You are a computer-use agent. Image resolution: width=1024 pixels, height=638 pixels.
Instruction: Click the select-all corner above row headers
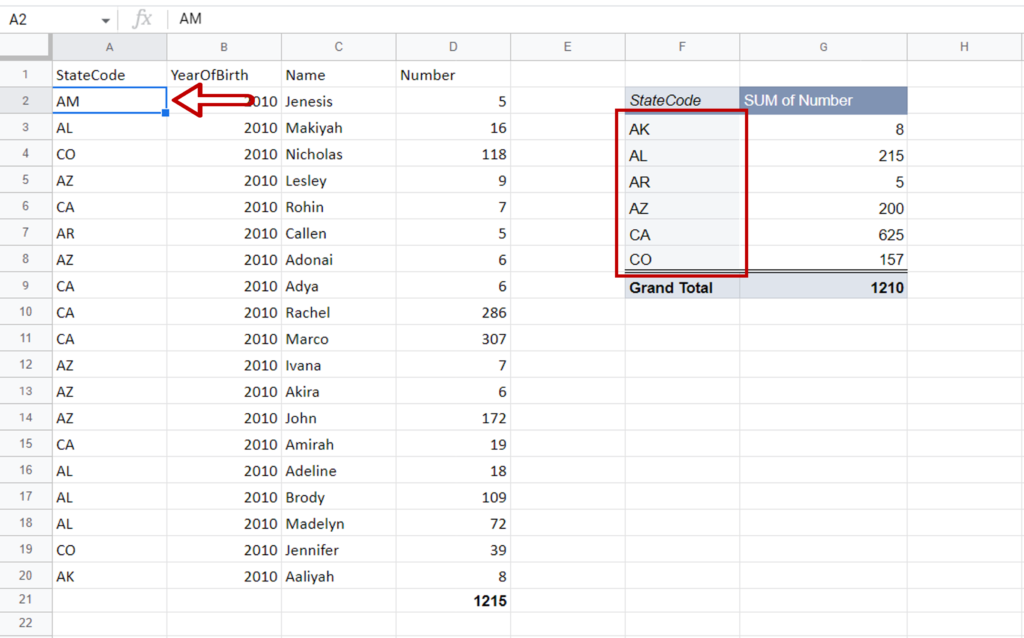click(25, 46)
